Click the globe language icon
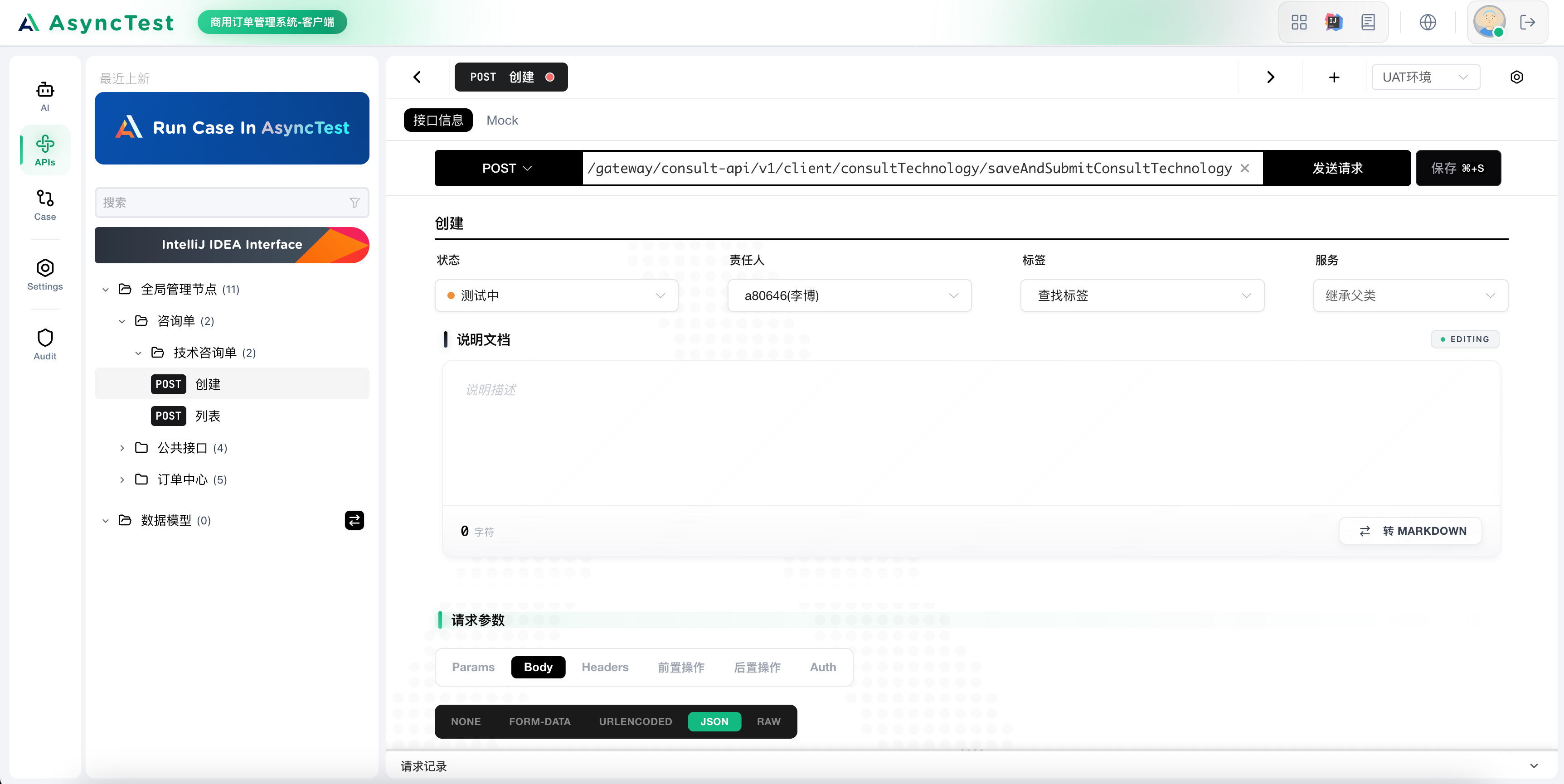Viewport: 1564px width, 784px height. 1428,22
